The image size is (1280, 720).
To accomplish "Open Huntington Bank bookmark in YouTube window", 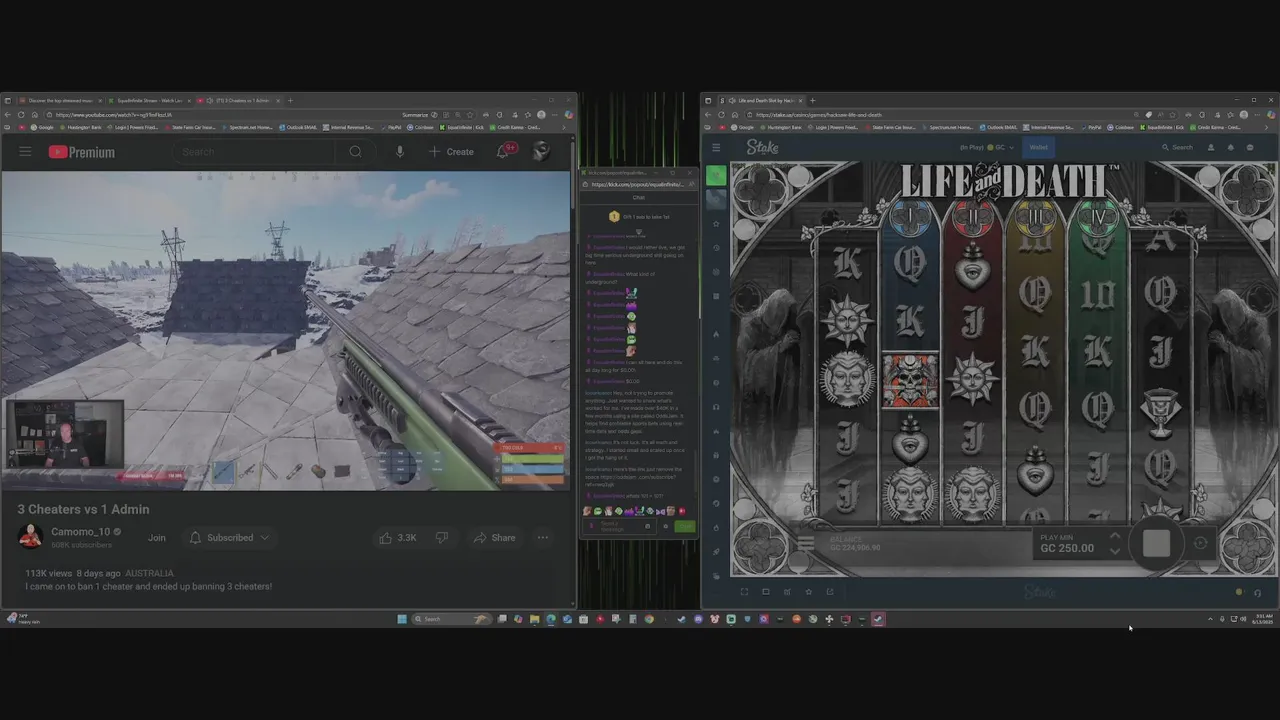I will (80, 127).
